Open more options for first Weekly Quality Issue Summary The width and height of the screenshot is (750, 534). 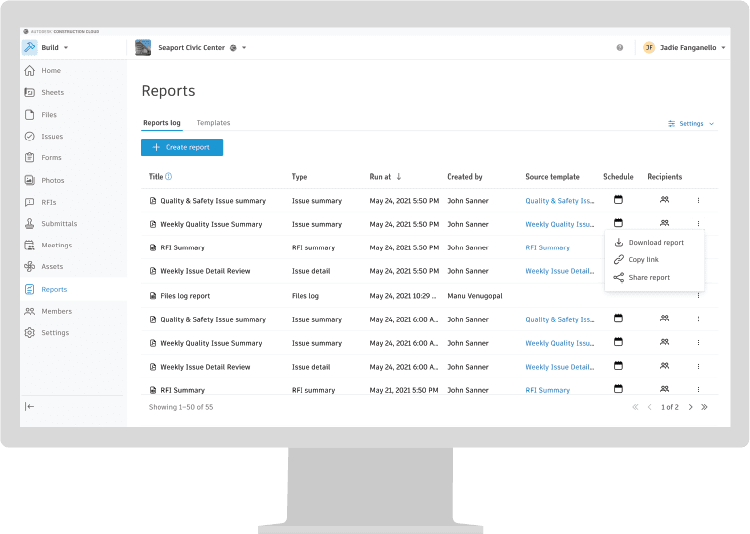698,223
